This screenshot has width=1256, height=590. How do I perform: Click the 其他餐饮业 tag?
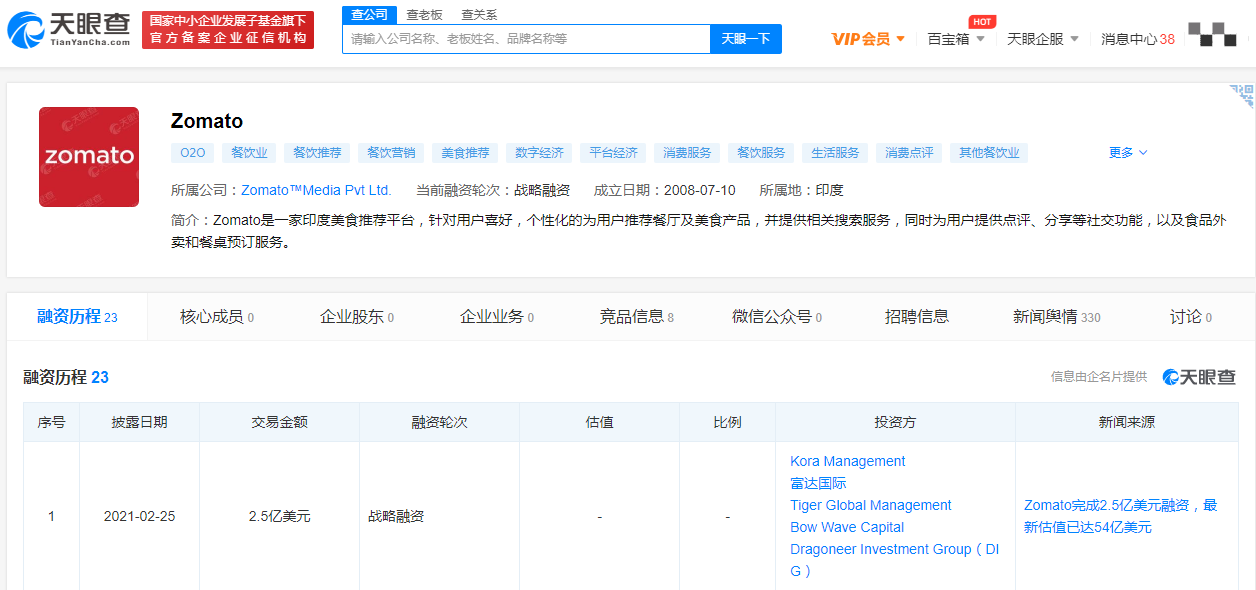(989, 153)
